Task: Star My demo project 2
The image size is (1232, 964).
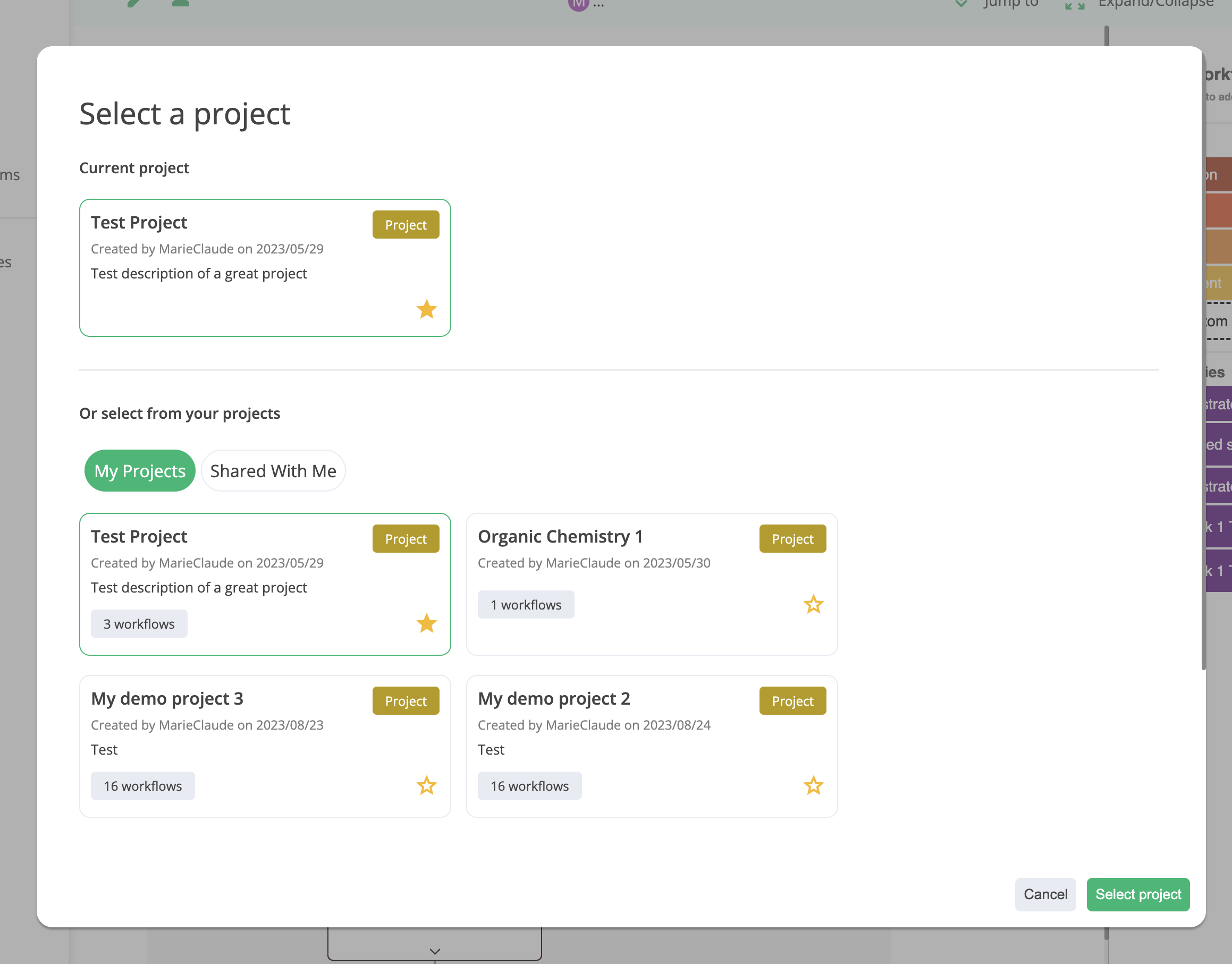Action: [813, 785]
